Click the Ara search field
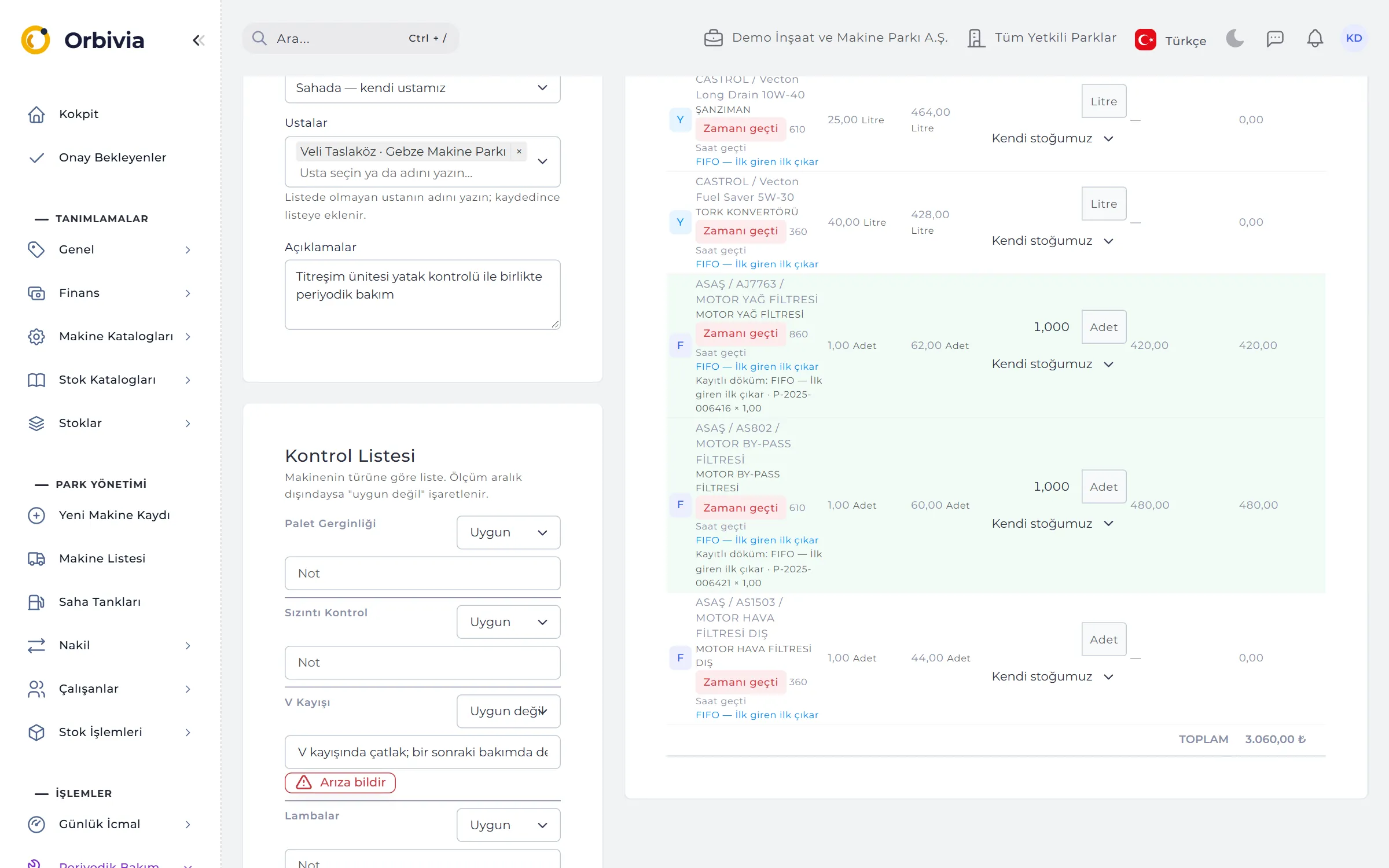This screenshot has height=868, width=1389. coord(351,38)
